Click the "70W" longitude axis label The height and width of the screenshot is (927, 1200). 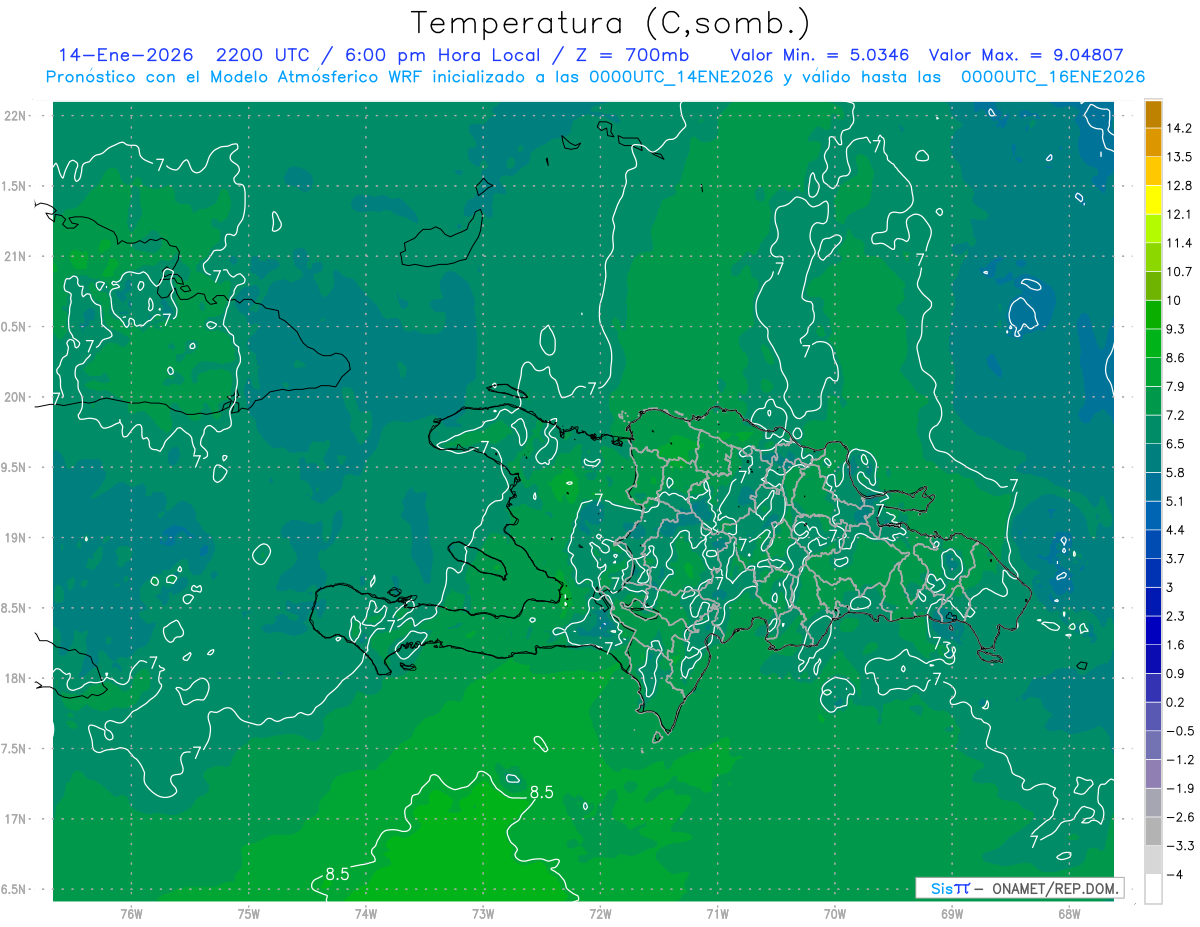(835, 914)
